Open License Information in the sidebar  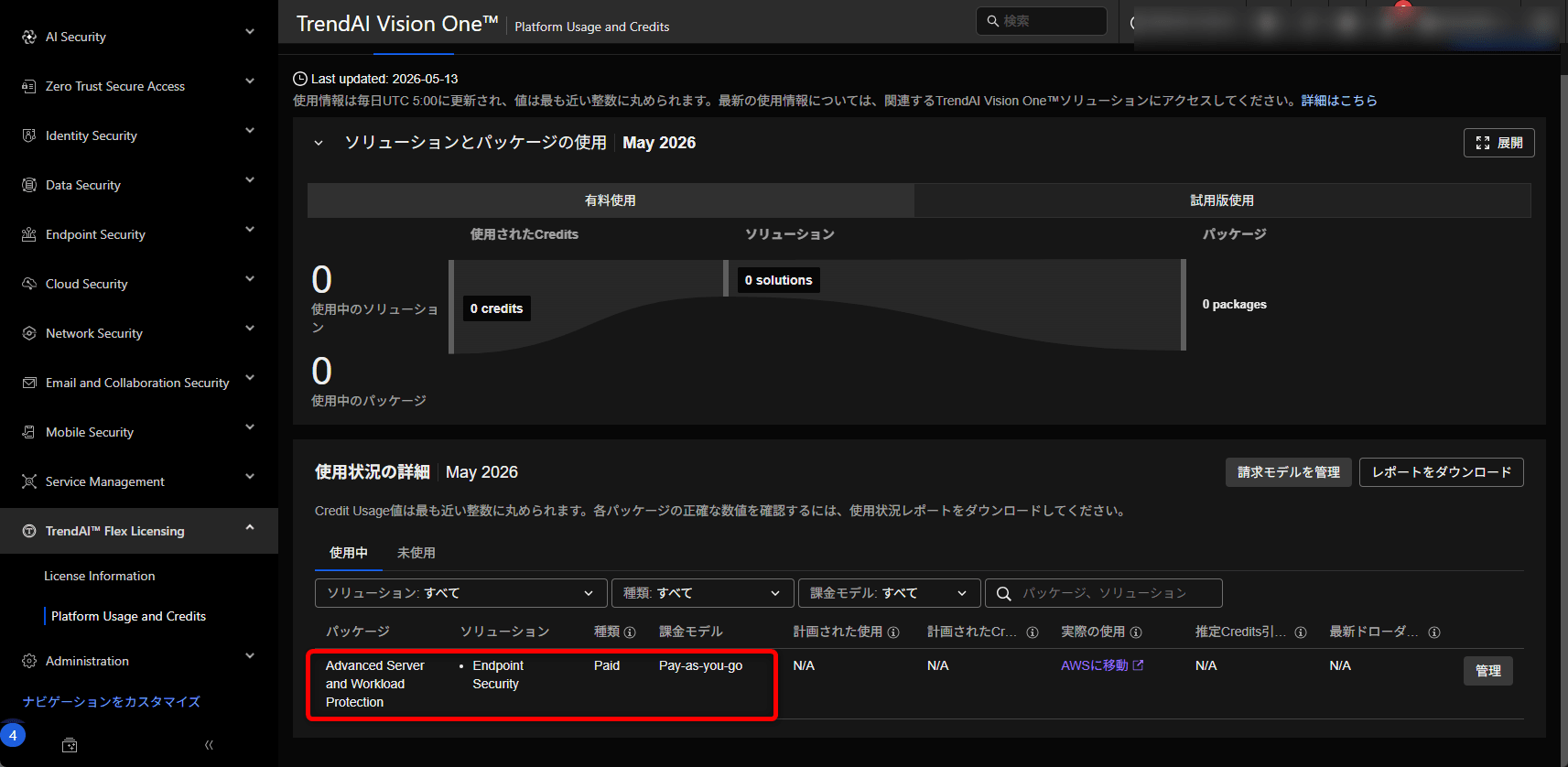(100, 576)
